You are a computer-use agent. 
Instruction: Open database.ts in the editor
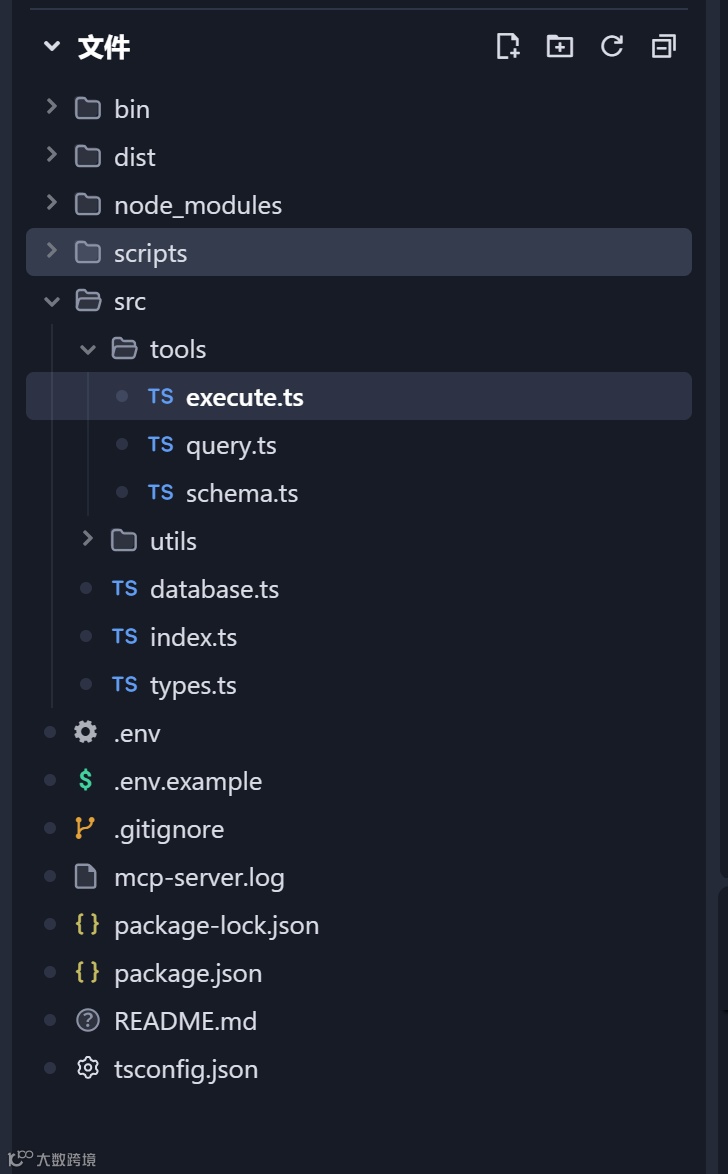point(214,589)
